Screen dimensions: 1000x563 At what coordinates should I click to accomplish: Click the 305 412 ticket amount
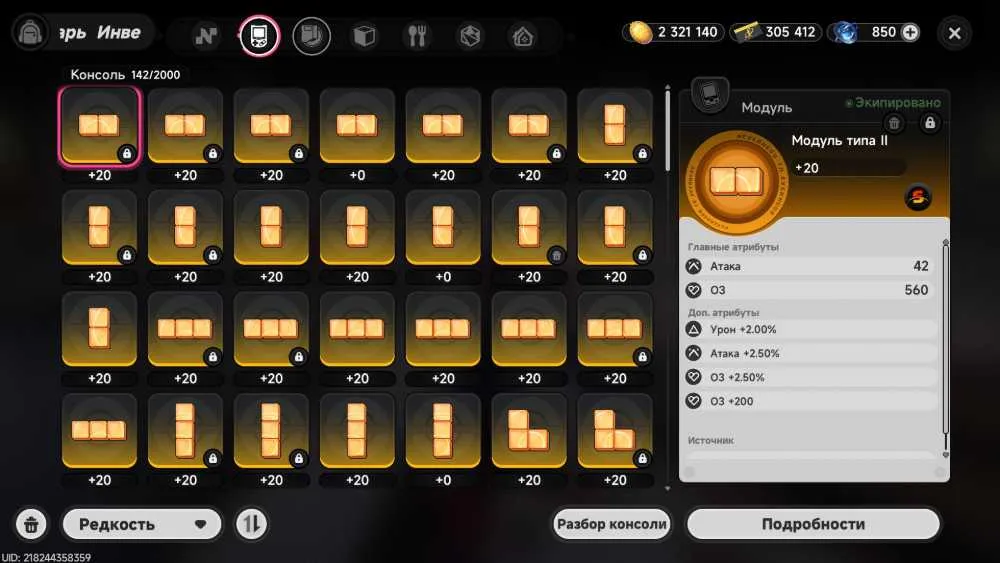[790, 32]
